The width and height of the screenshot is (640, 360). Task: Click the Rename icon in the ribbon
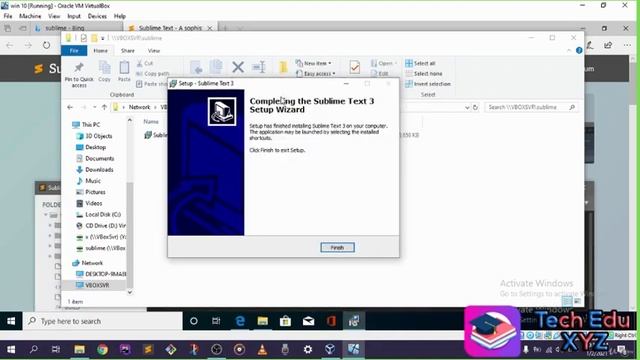(259, 67)
